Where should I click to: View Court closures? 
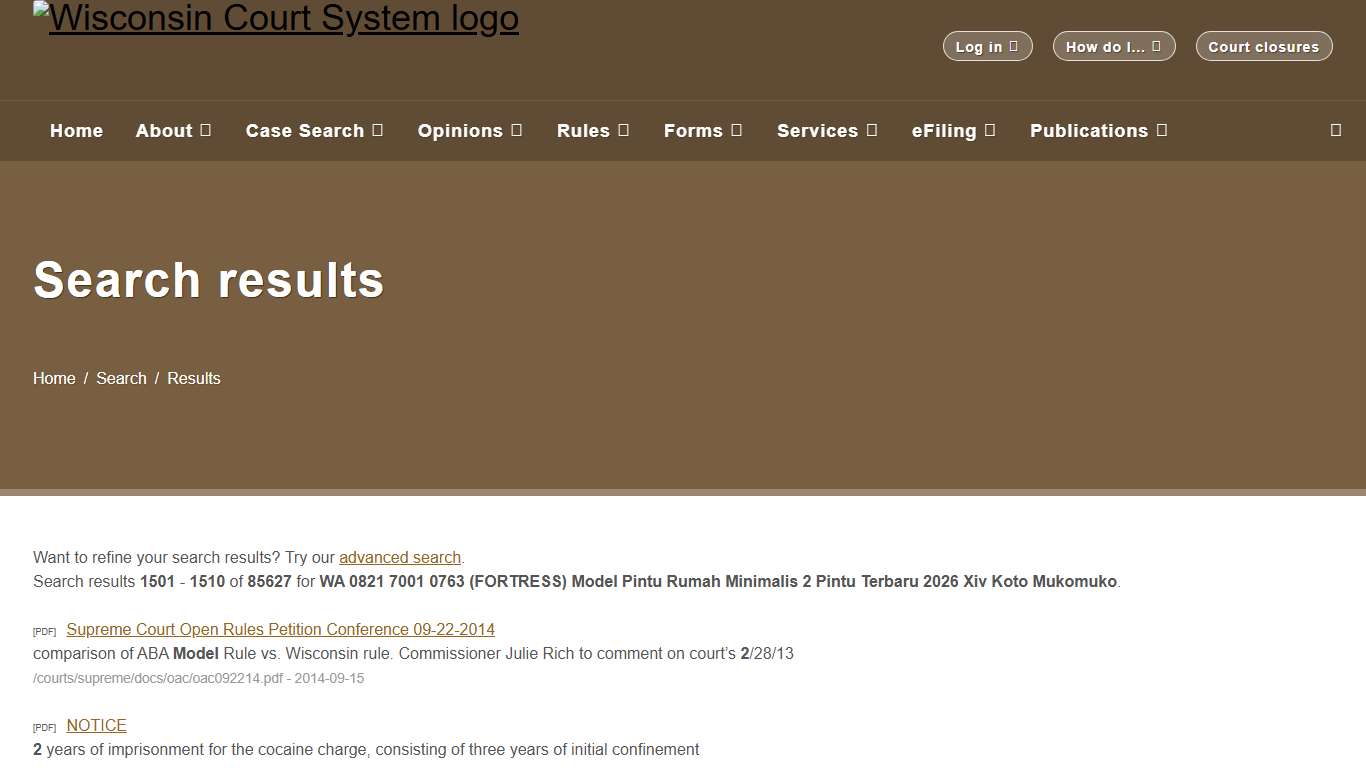click(1263, 46)
